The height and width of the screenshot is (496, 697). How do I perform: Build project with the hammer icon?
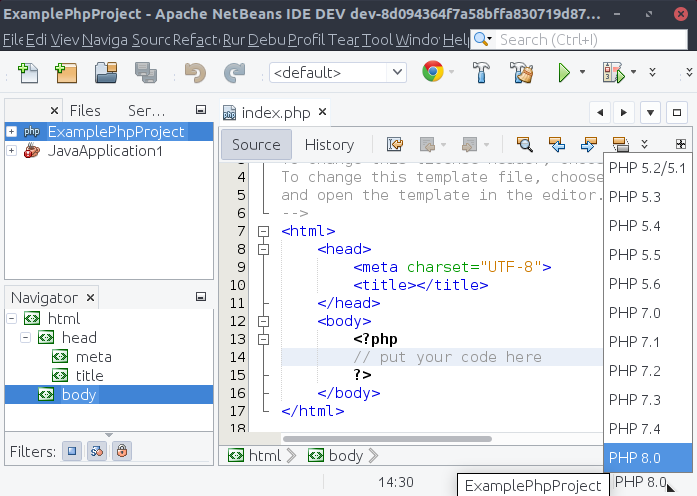click(x=481, y=72)
